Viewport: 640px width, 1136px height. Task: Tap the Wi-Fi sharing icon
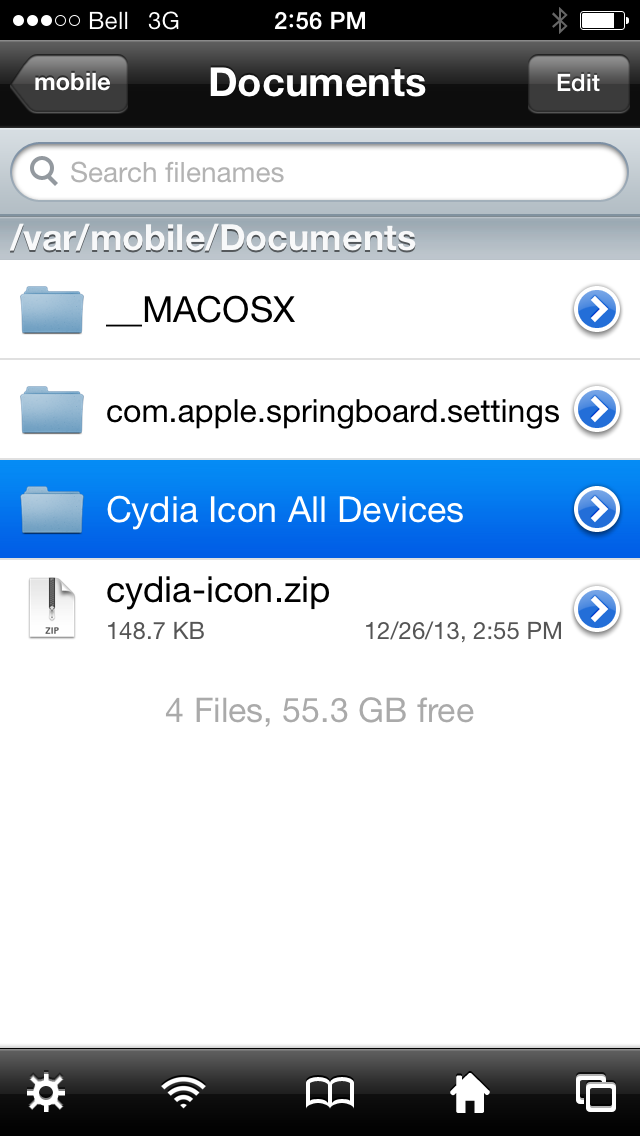[x=183, y=1092]
